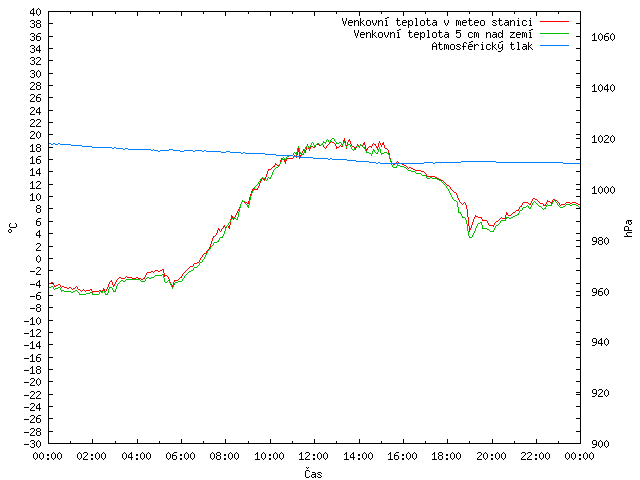Click the 920 pressure axis label
640x480 pixels.
click(x=600, y=393)
